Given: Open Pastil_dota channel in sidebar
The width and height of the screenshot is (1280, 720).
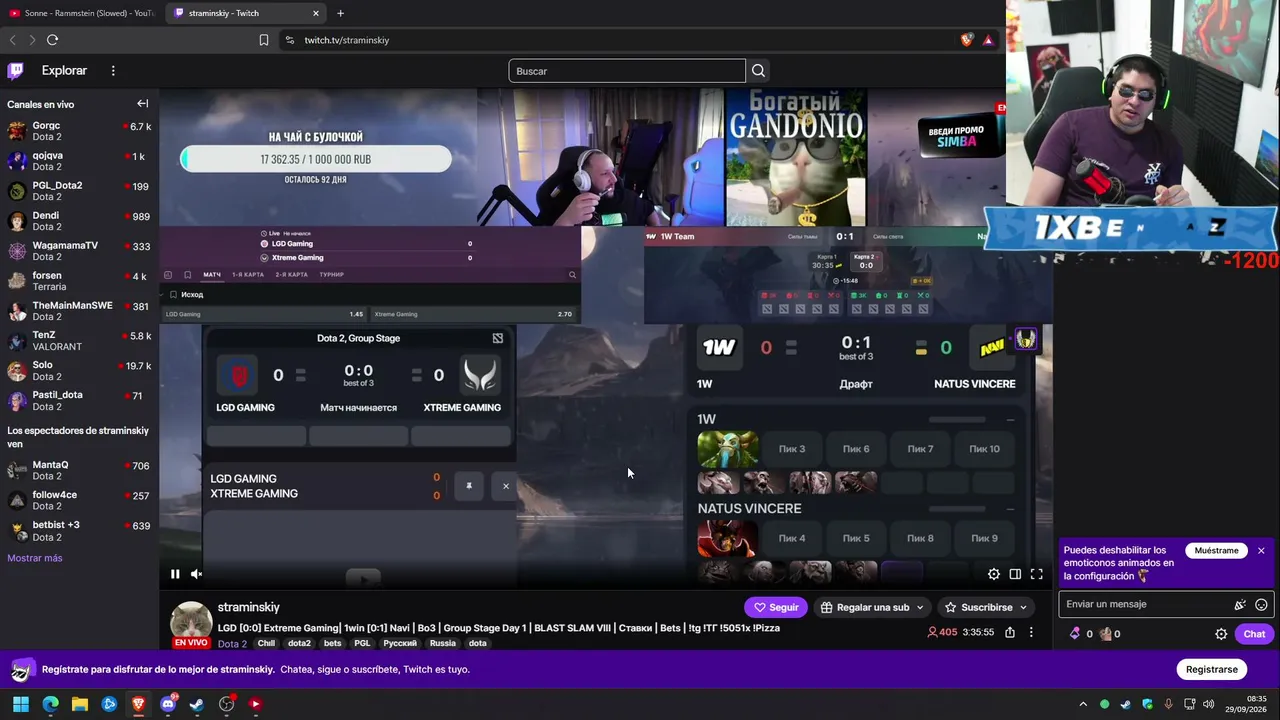Looking at the screenshot, I should (x=79, y=401).
